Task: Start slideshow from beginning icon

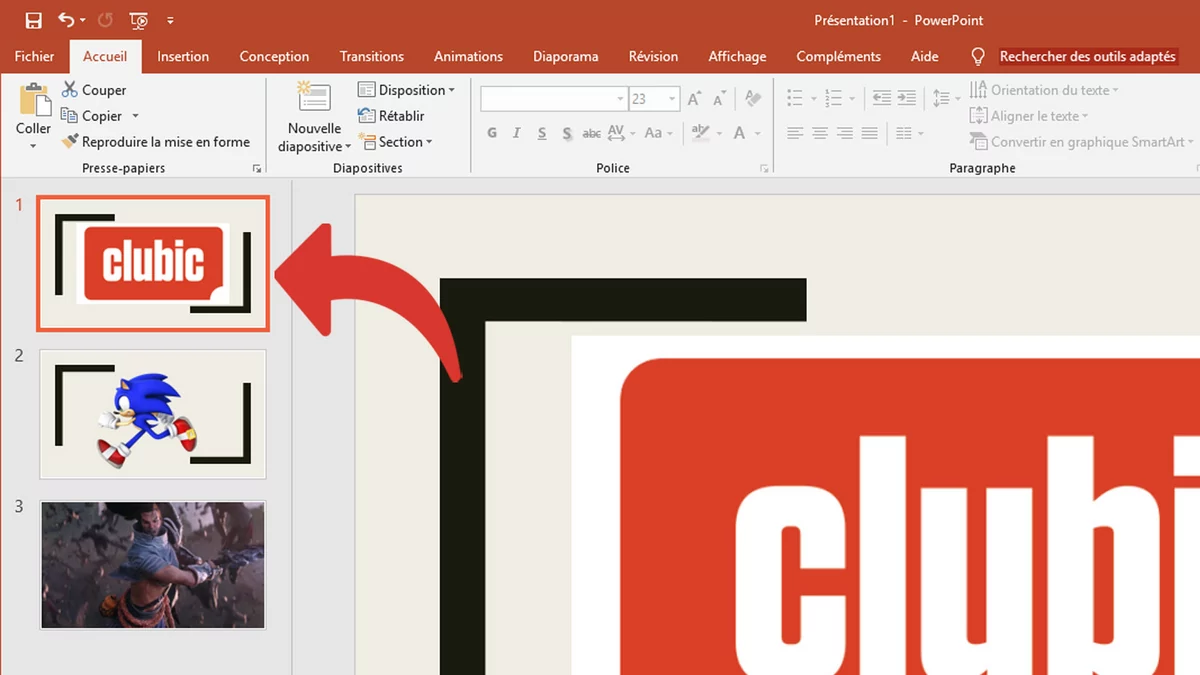Action: (x=139, y=20)
